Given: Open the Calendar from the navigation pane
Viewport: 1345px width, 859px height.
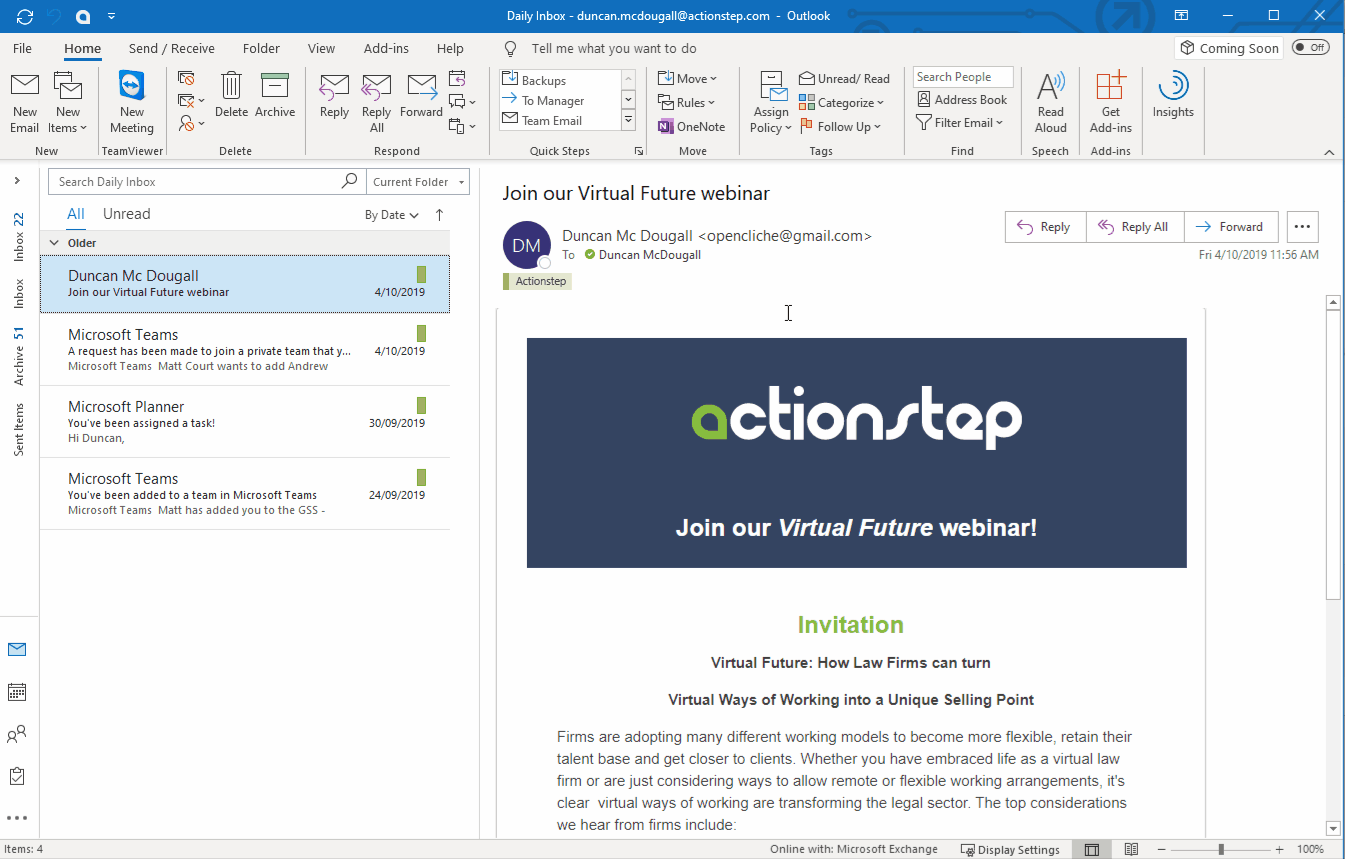Looking at the screenshot, I should [x=16, y=691].
